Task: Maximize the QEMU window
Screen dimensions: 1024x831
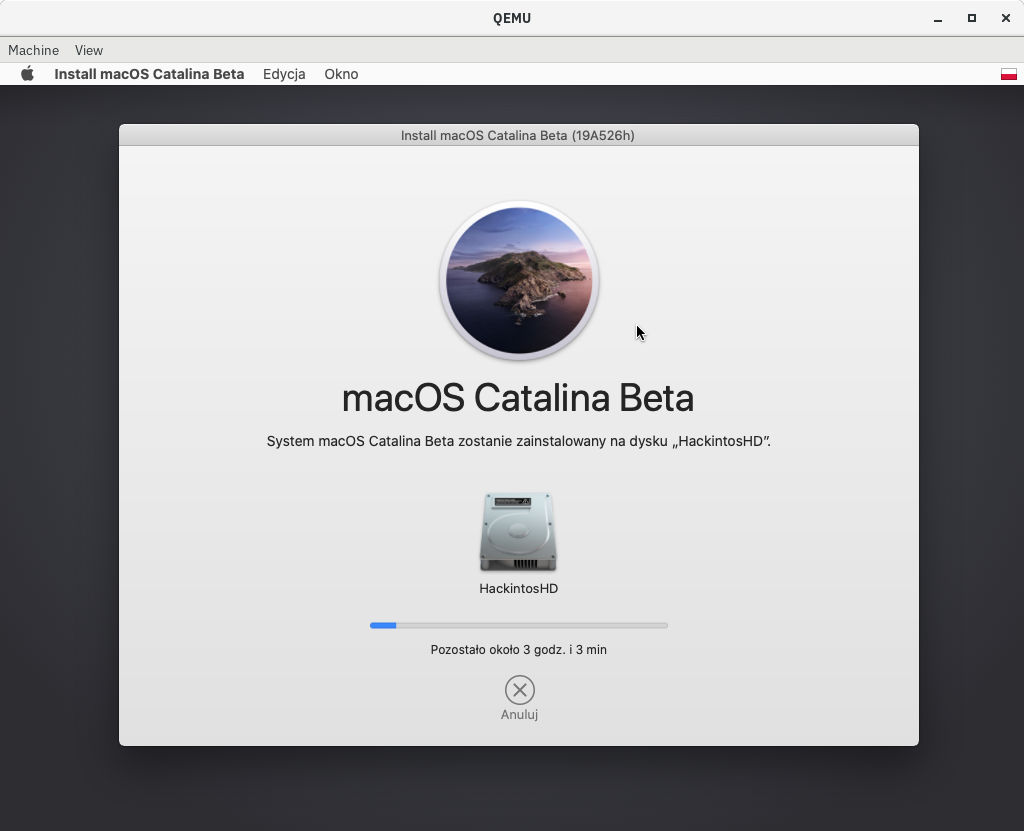Action: pos(972,18)
